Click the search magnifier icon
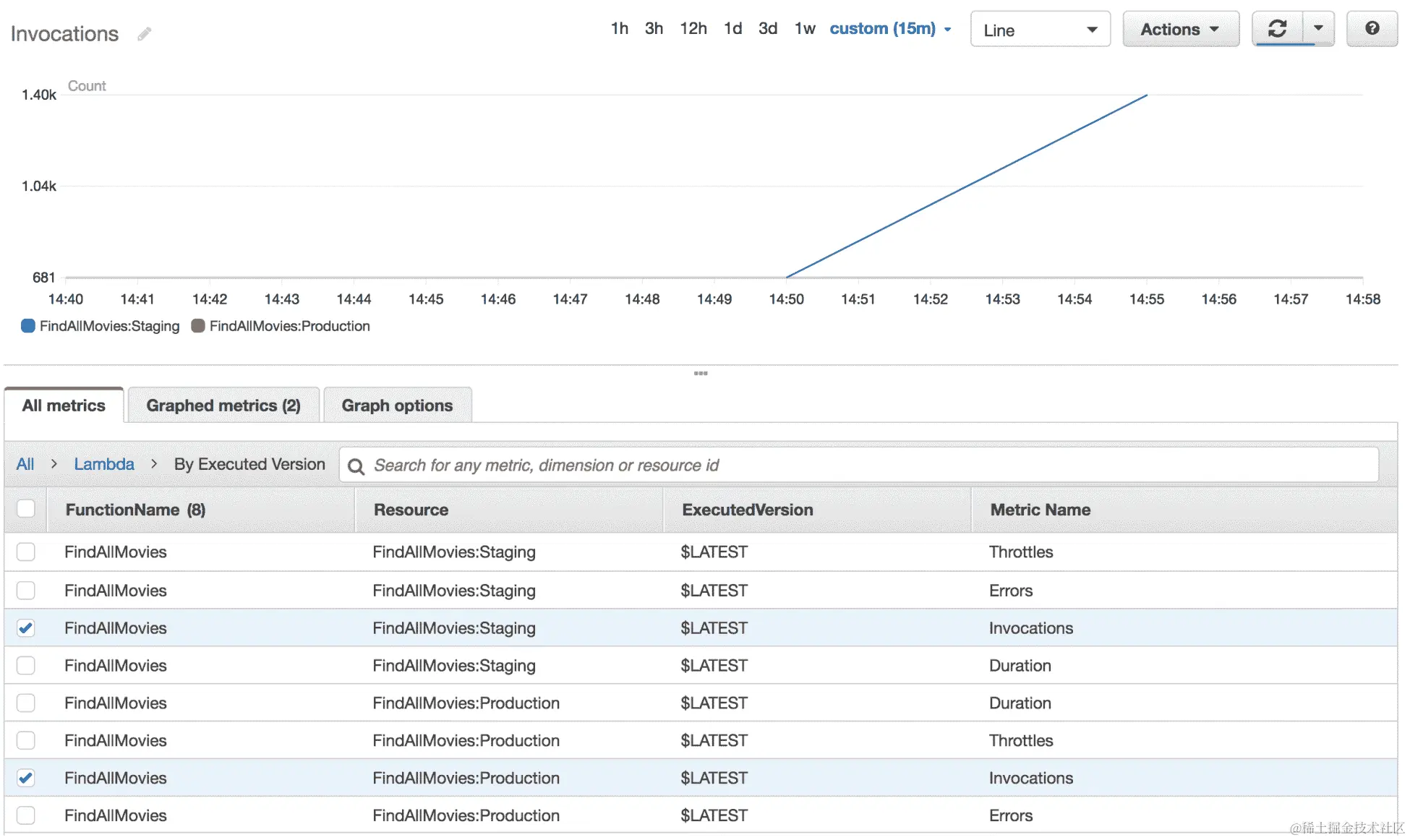This screenshot has height=840, width=1410. 356,466
